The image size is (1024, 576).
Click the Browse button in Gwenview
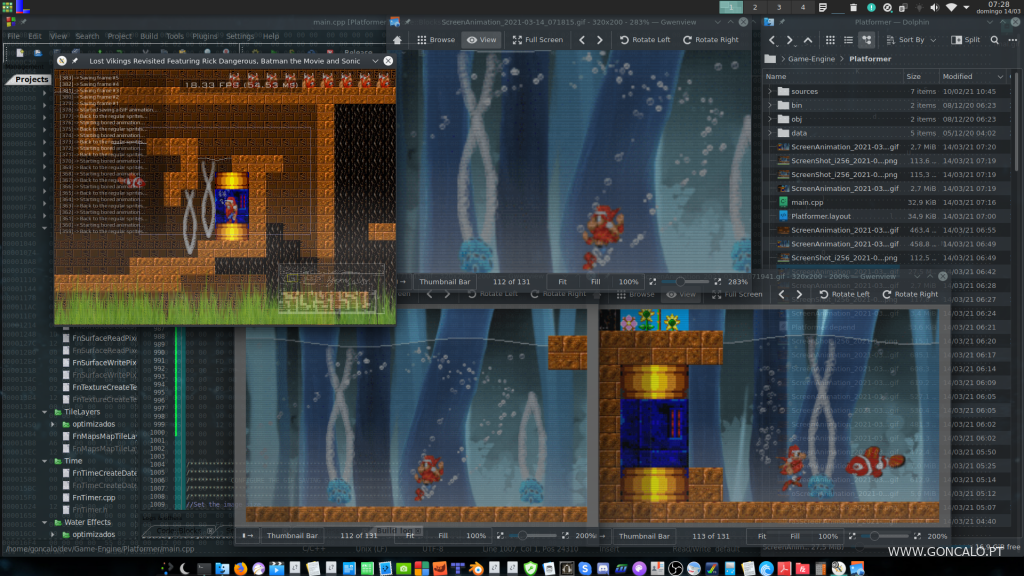tap(434, 40)
